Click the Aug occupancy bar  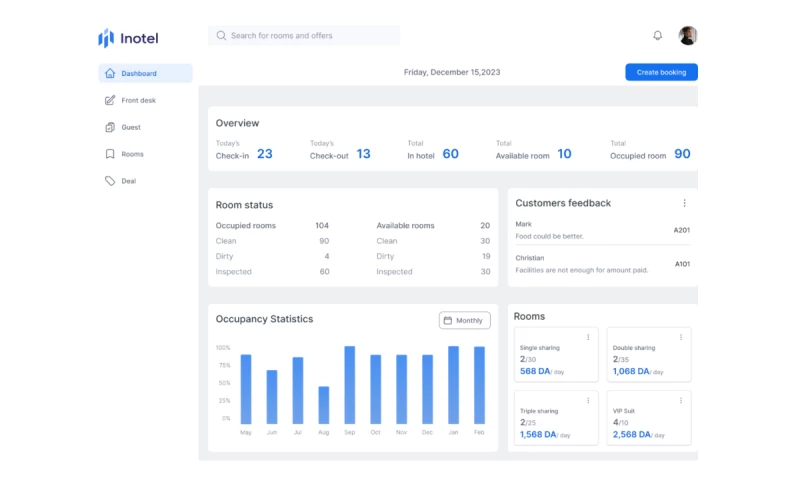click(324, 404)
